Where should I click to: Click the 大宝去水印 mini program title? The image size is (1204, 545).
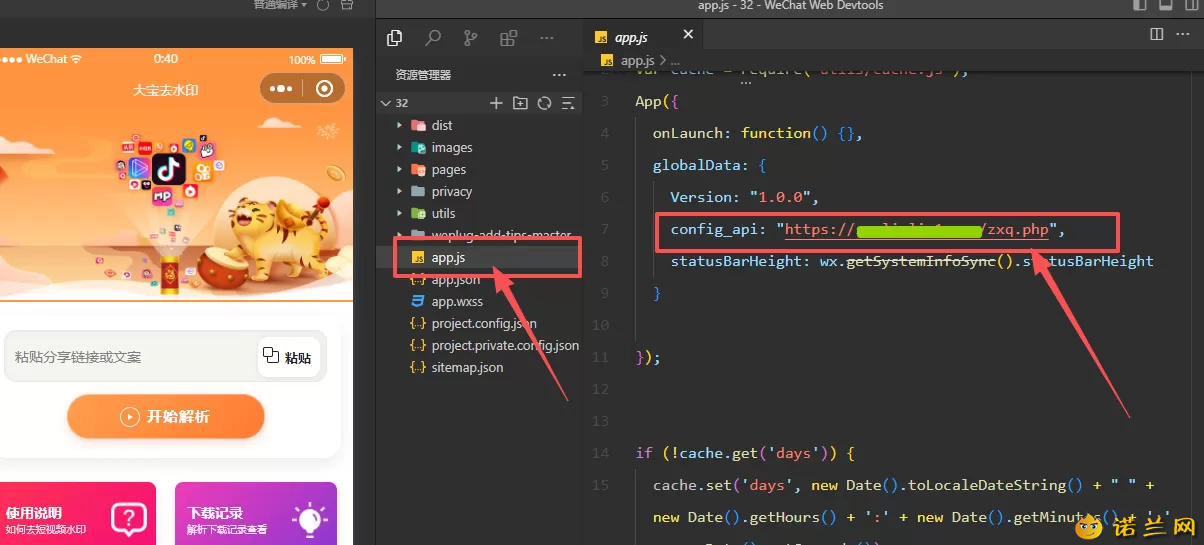coord(166,89)
